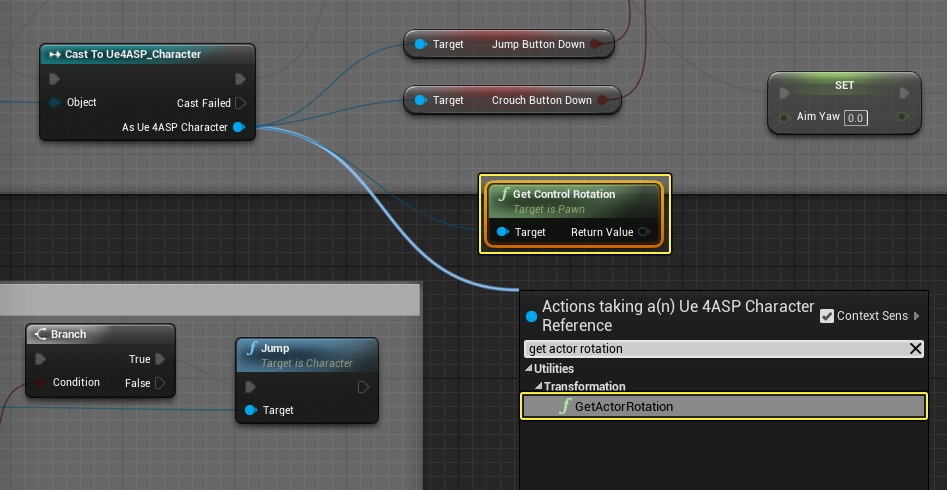The image size is (947, 490).
Task: Collapse the Utilities category
Action: [529, 369]
